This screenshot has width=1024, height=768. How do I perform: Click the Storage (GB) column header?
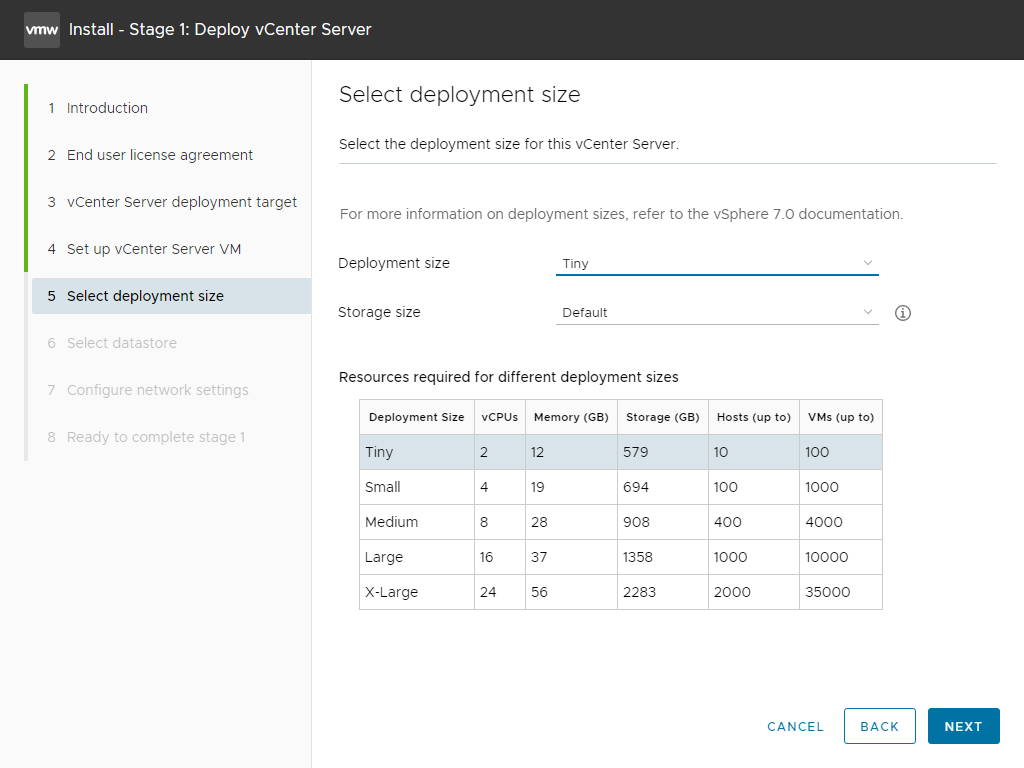click(662, 417)
